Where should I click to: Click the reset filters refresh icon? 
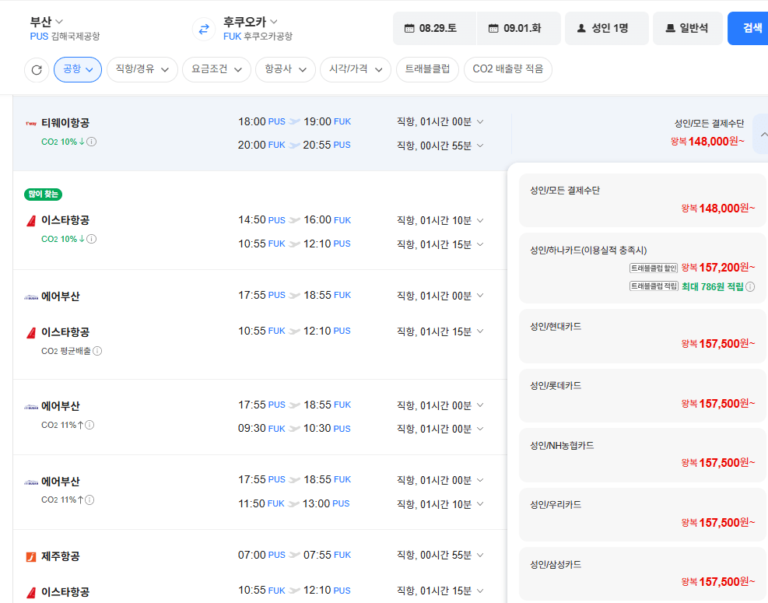click(37, 70)
